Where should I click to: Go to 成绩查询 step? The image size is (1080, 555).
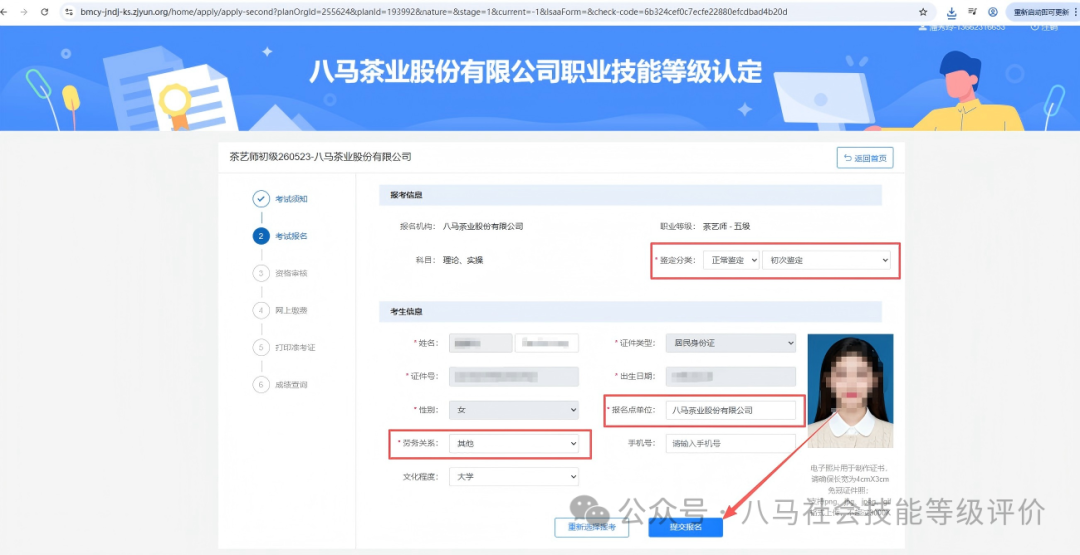[x=291, y=385]
